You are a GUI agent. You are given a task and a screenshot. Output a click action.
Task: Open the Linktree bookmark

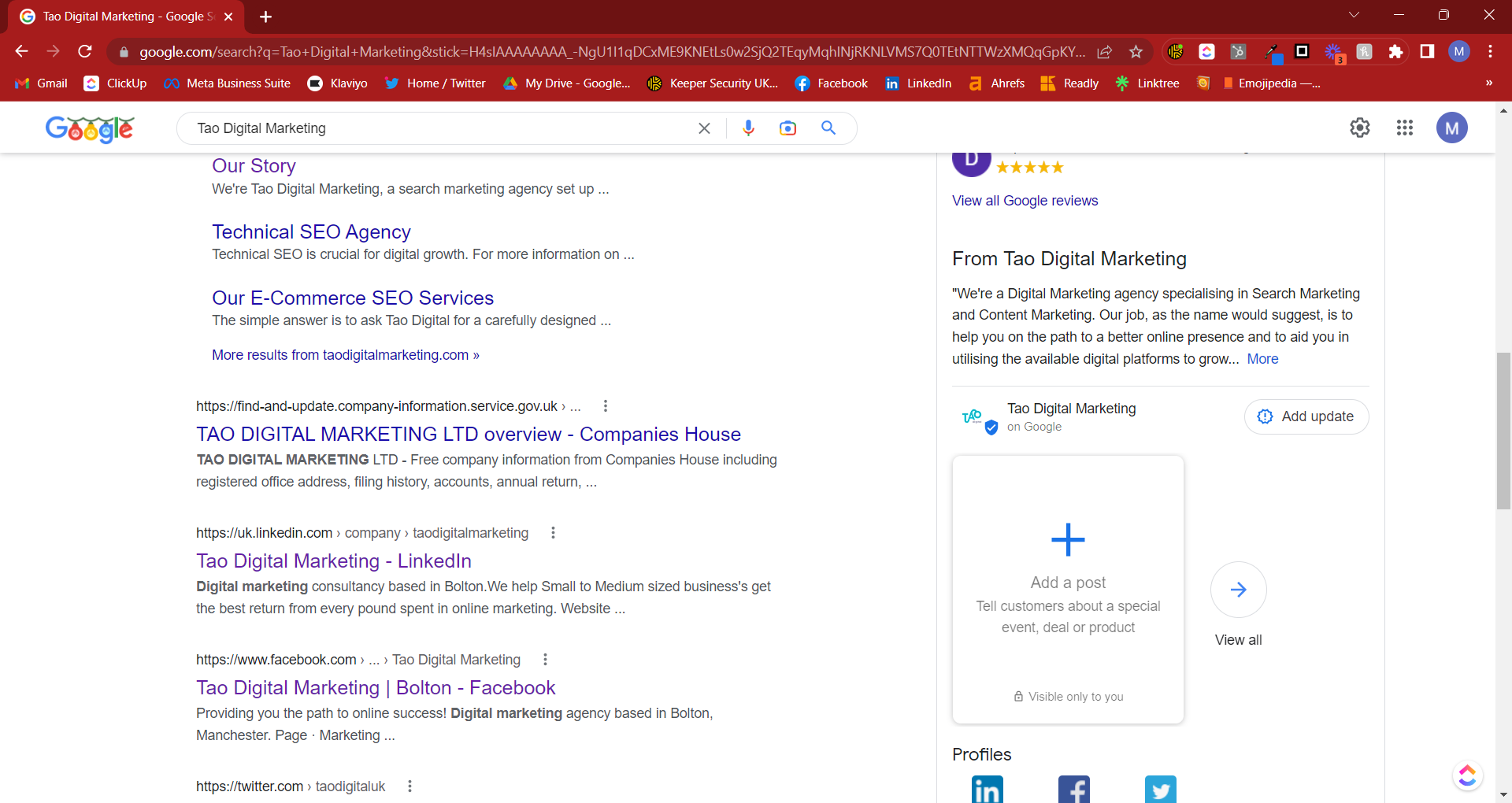(x=1147, y=83)
